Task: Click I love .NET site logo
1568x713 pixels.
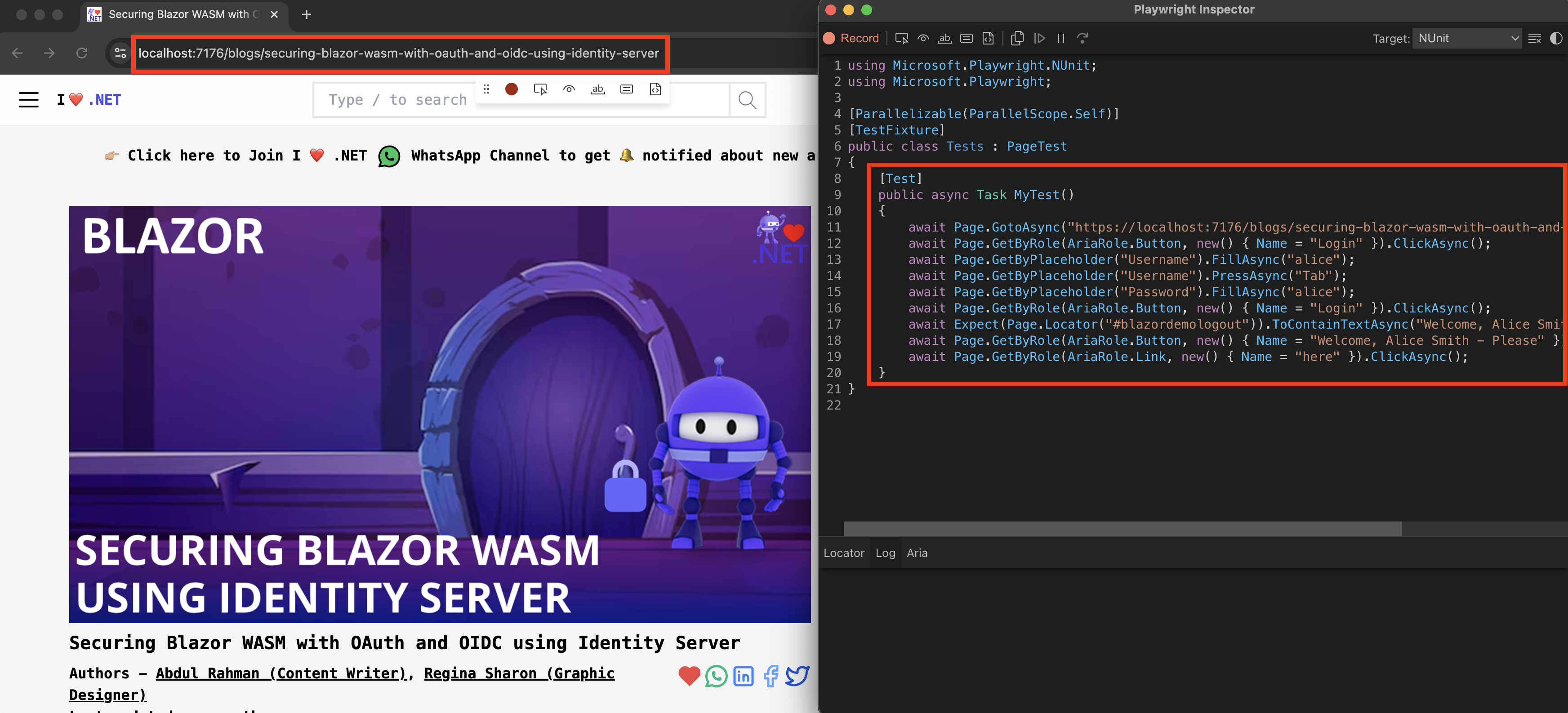Action: tap(89, 100)
